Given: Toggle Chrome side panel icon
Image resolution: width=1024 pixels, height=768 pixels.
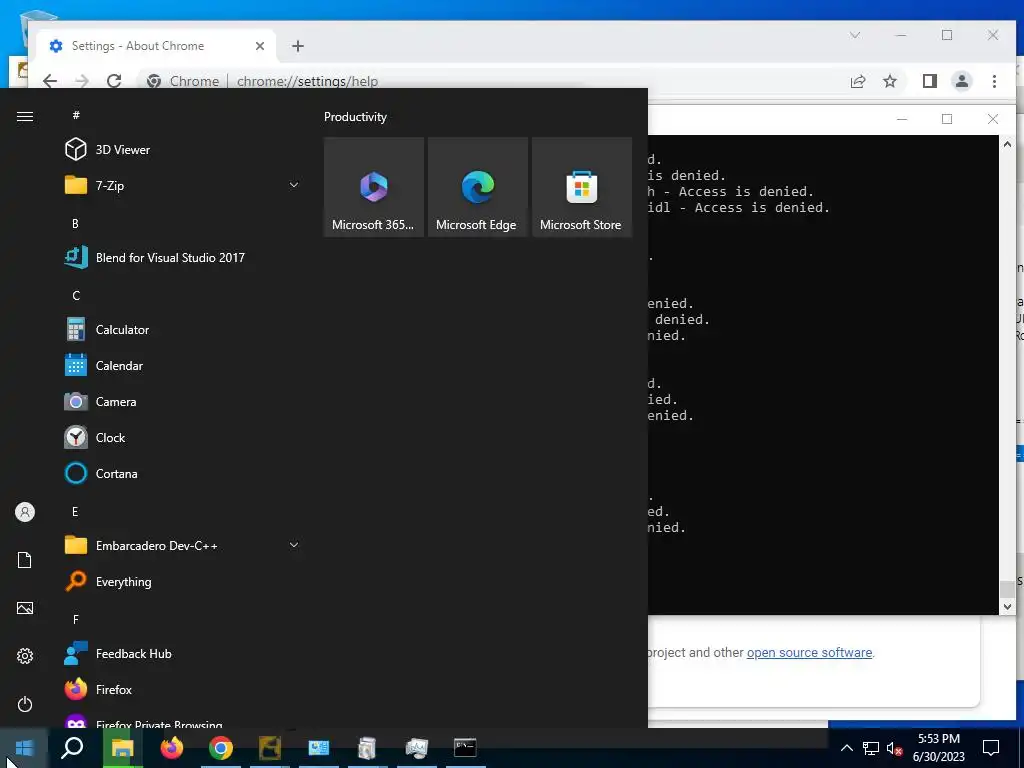Looking at the screenshot, I should coord(929,81).
